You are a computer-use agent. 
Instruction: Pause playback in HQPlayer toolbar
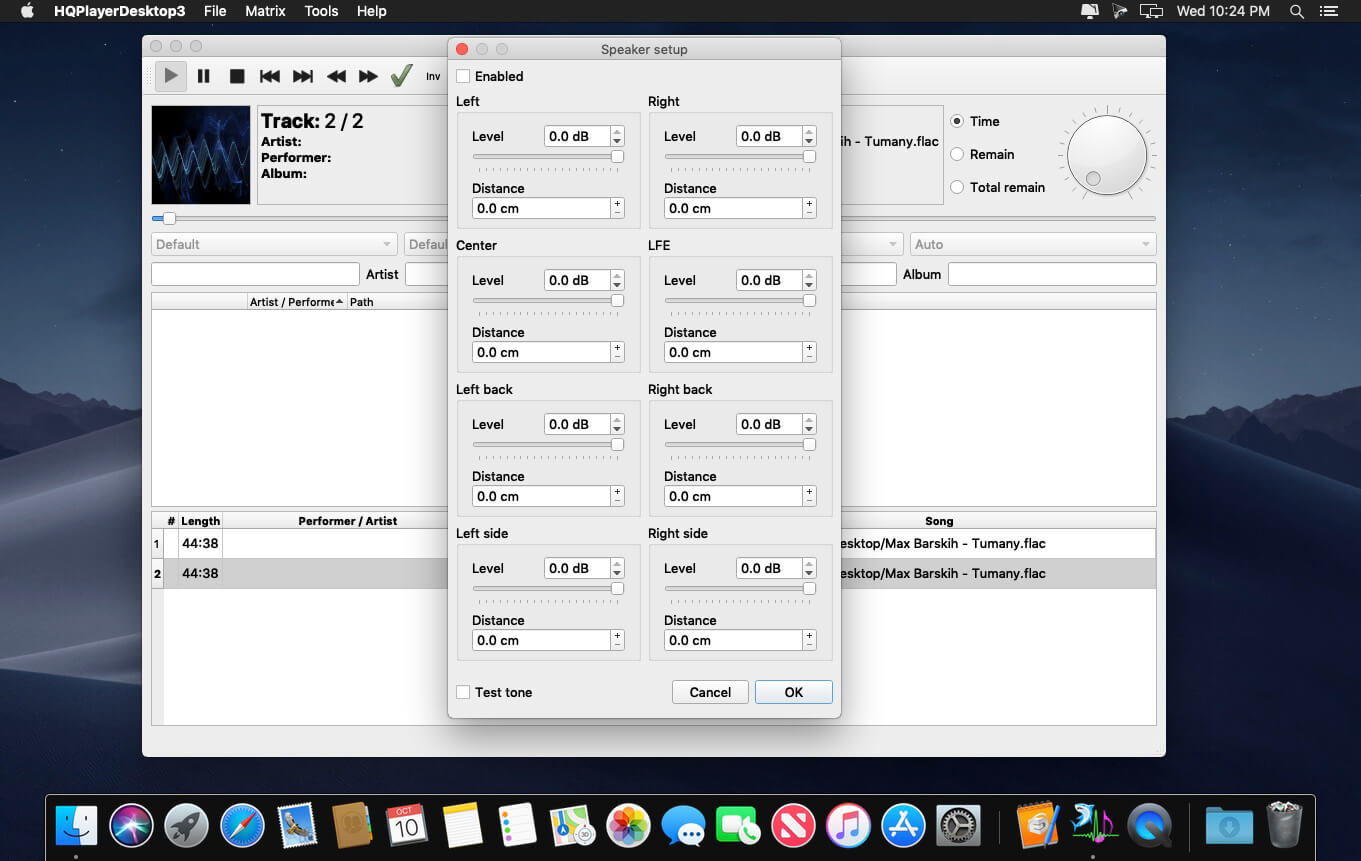204,76
